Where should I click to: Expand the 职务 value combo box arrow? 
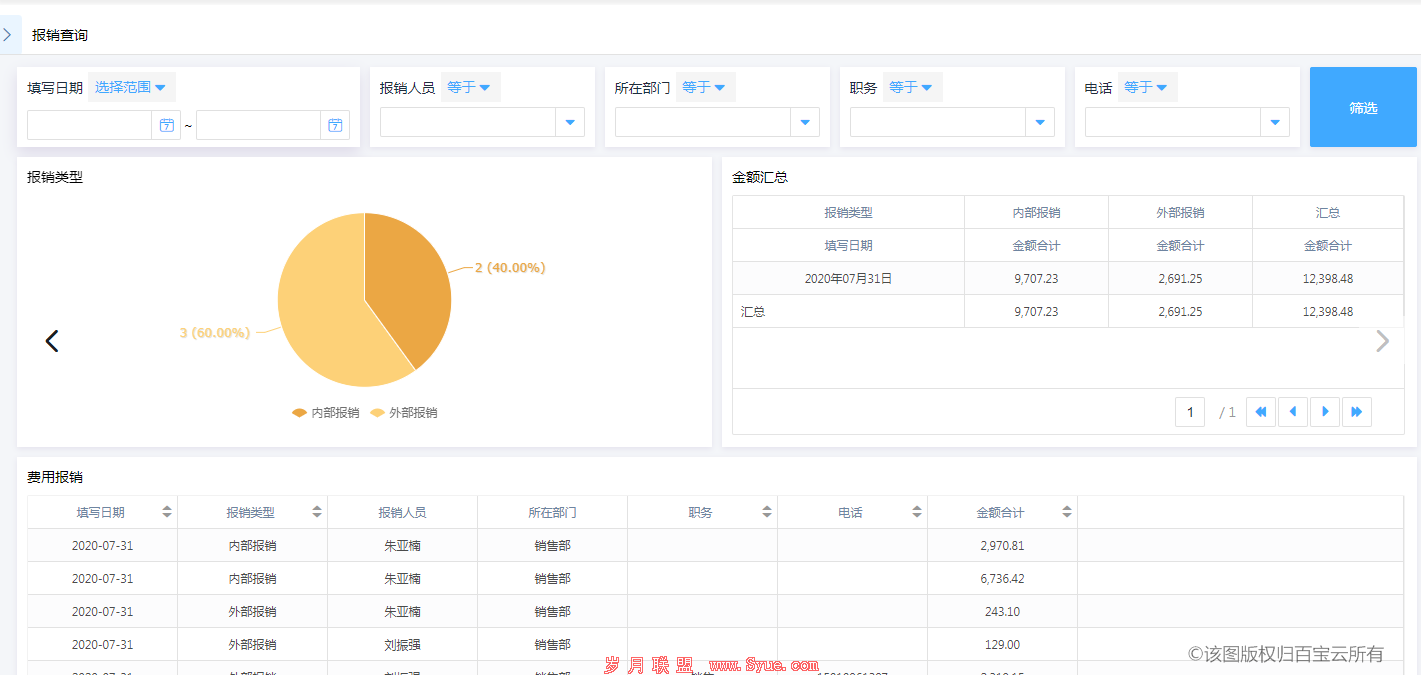pos(1040,122)
